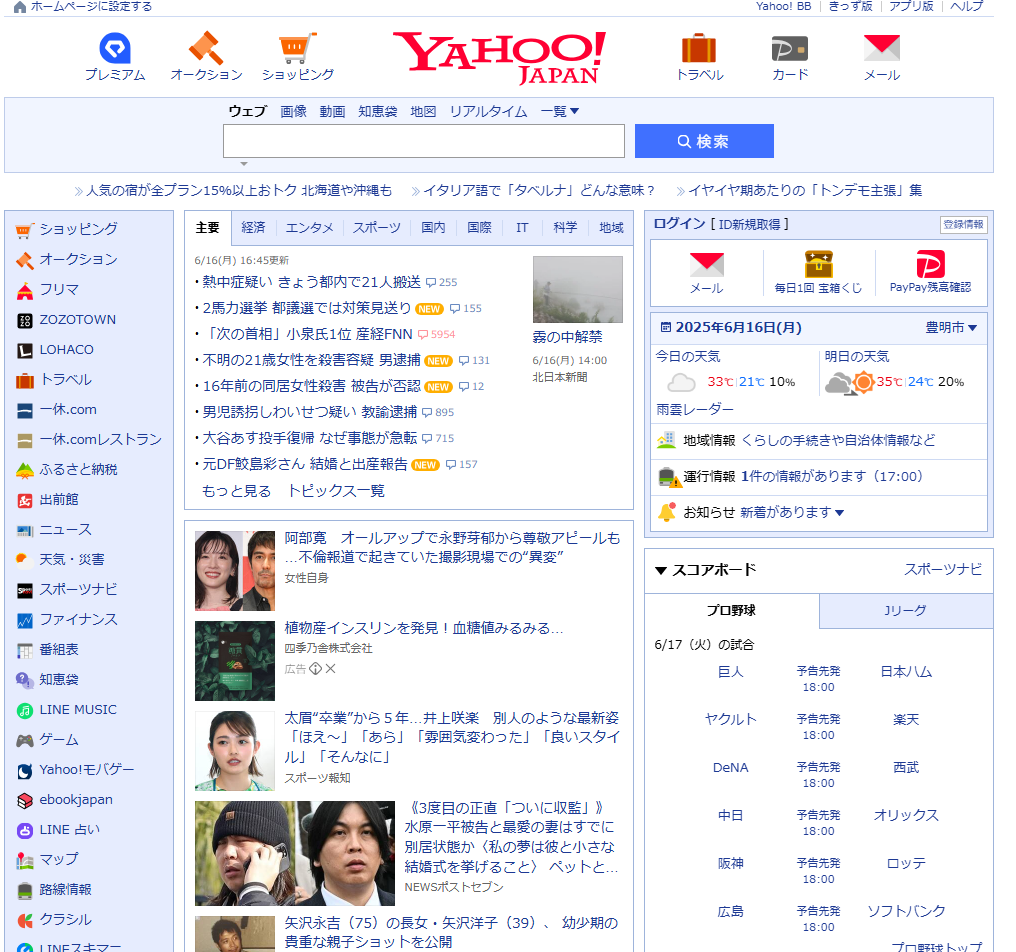Viewport: 1016px width, 952px height.
Task: Open the ヘルプ link at top right
Action: point(967,6)
